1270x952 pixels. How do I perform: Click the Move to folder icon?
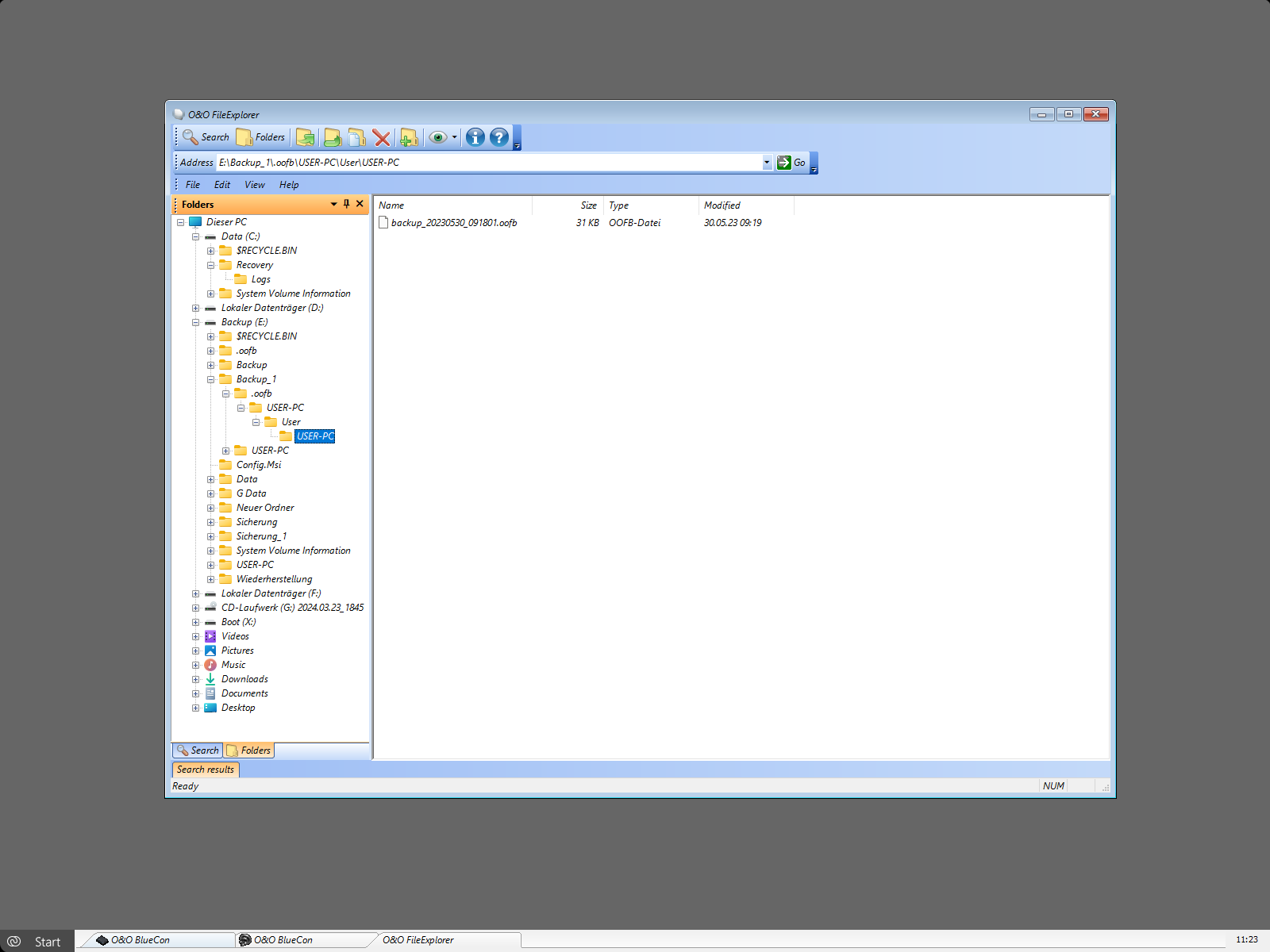click(333, 137)
